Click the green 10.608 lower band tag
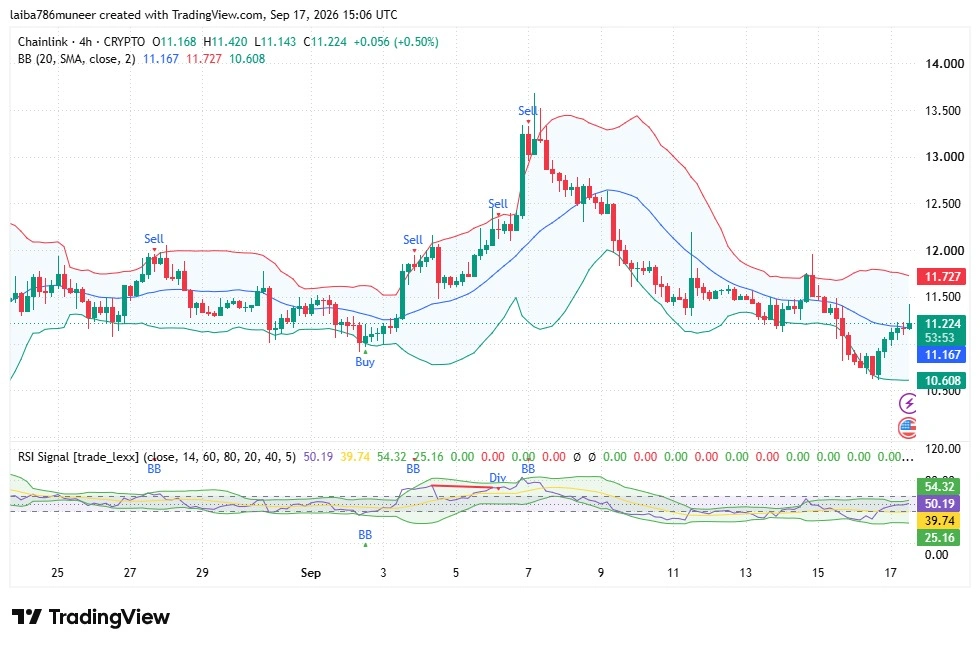Viewport: 980px width, 647px height. pyautogui.click(x=941, y=381)
